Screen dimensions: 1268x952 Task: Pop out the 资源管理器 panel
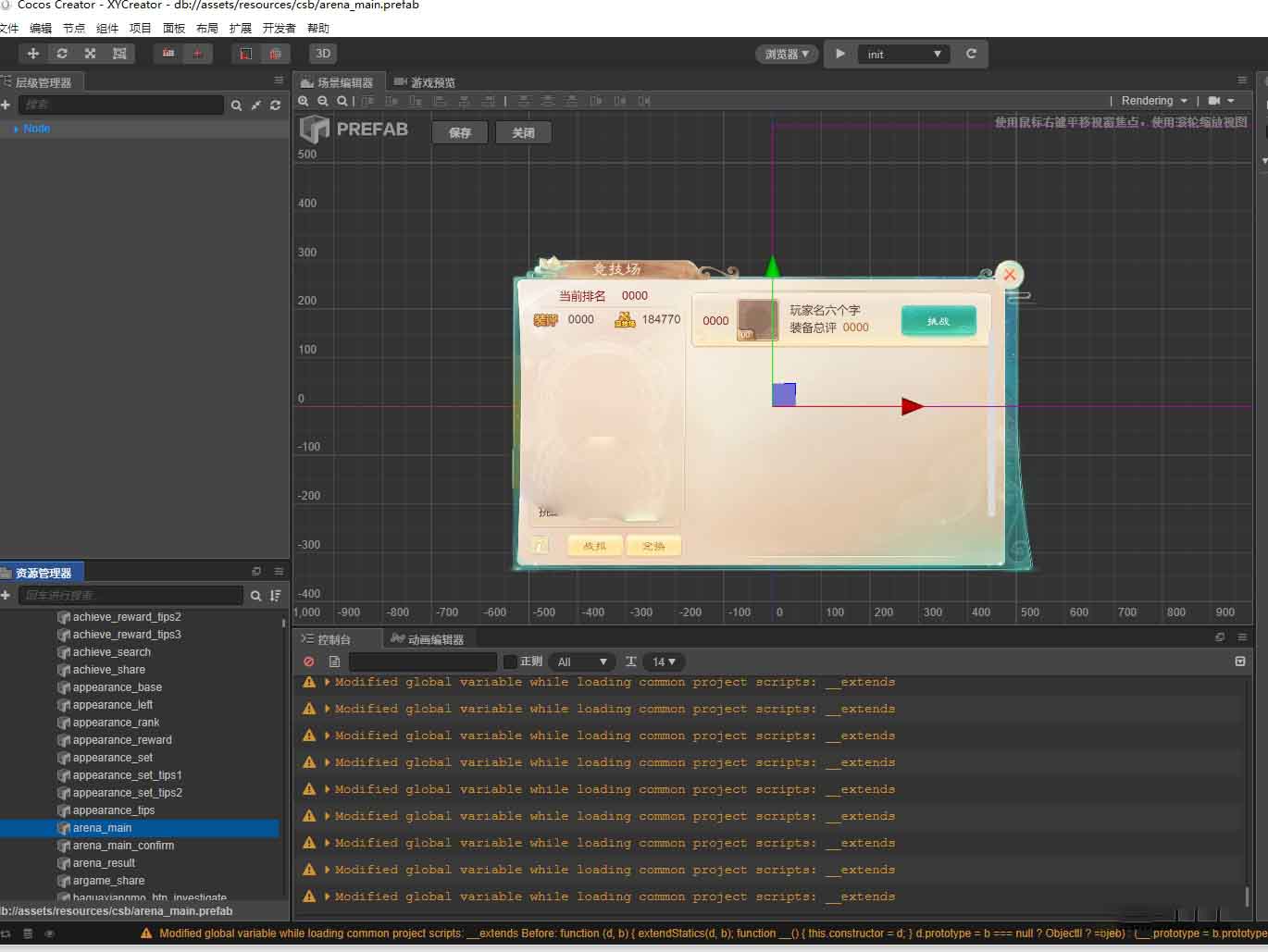pos(256,572)
